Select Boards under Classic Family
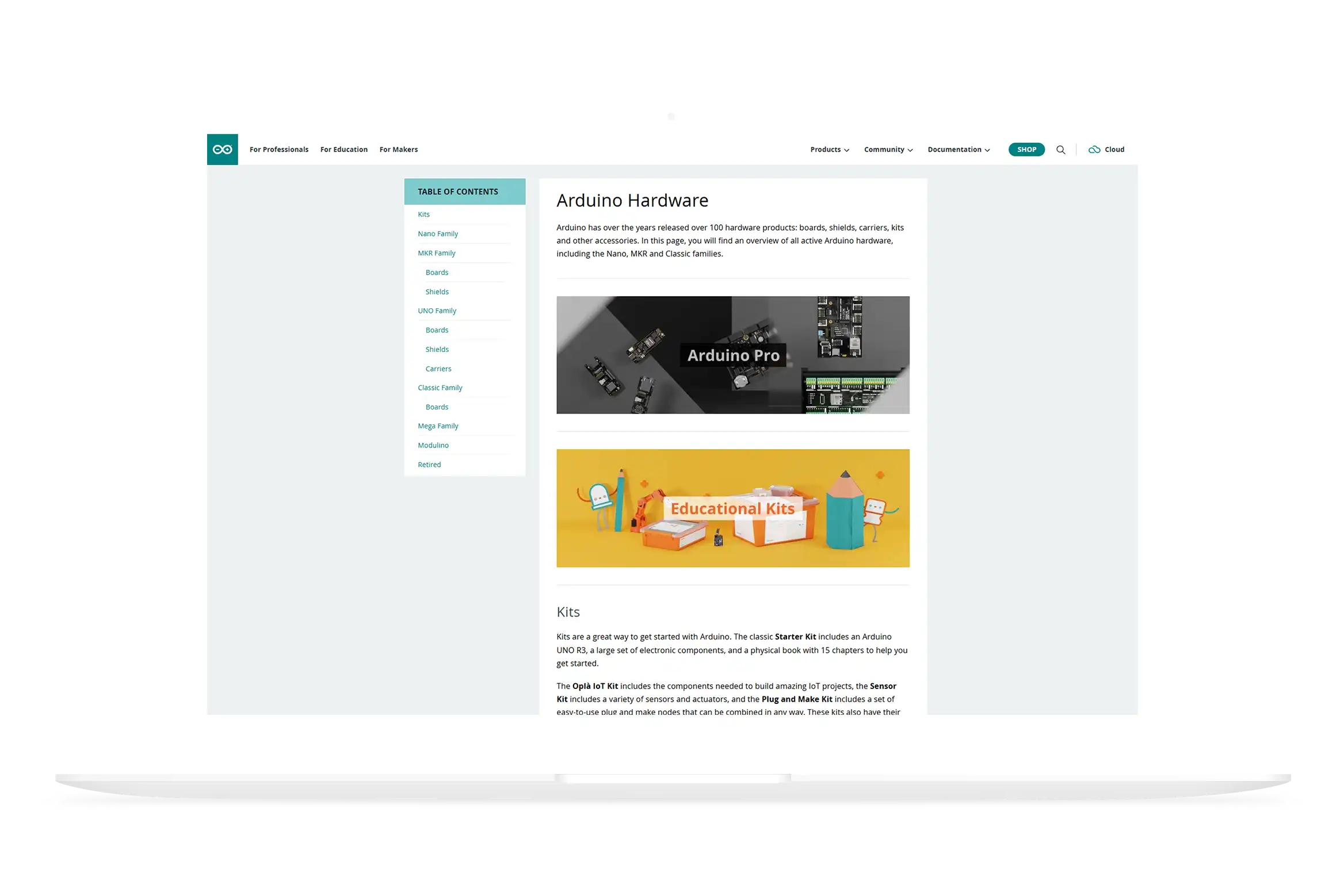The height and width of the screenshot is (896, 1344). coord(437,407)
